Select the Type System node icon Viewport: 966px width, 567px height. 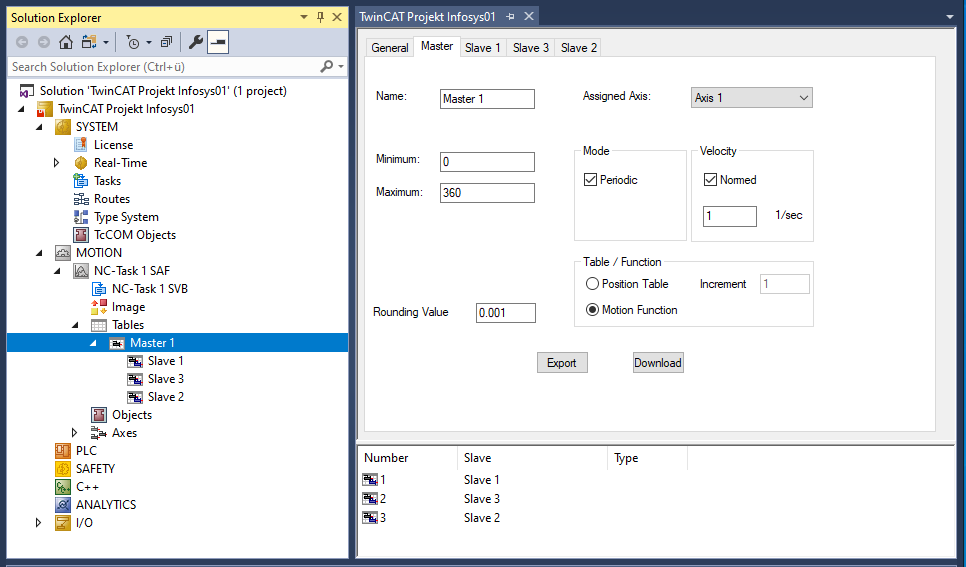[x=81, y=217]
